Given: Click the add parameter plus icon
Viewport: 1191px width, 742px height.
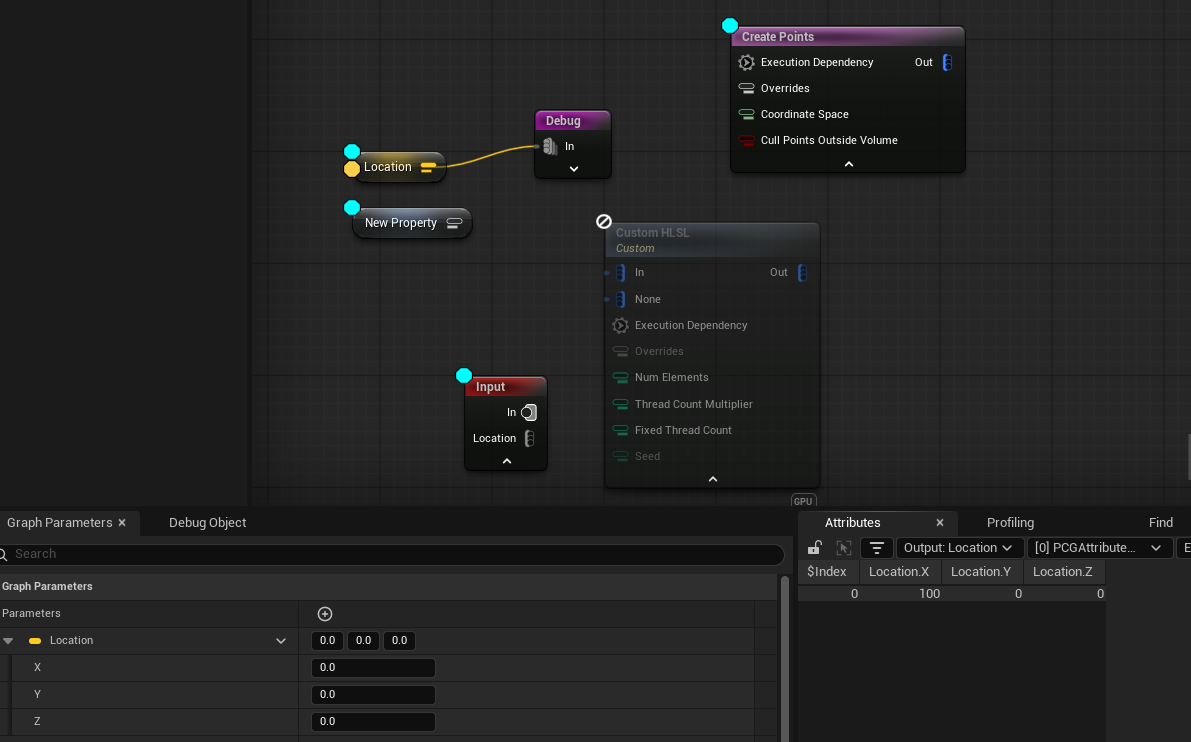Looking at the screenshot, I should click(324, 614).
